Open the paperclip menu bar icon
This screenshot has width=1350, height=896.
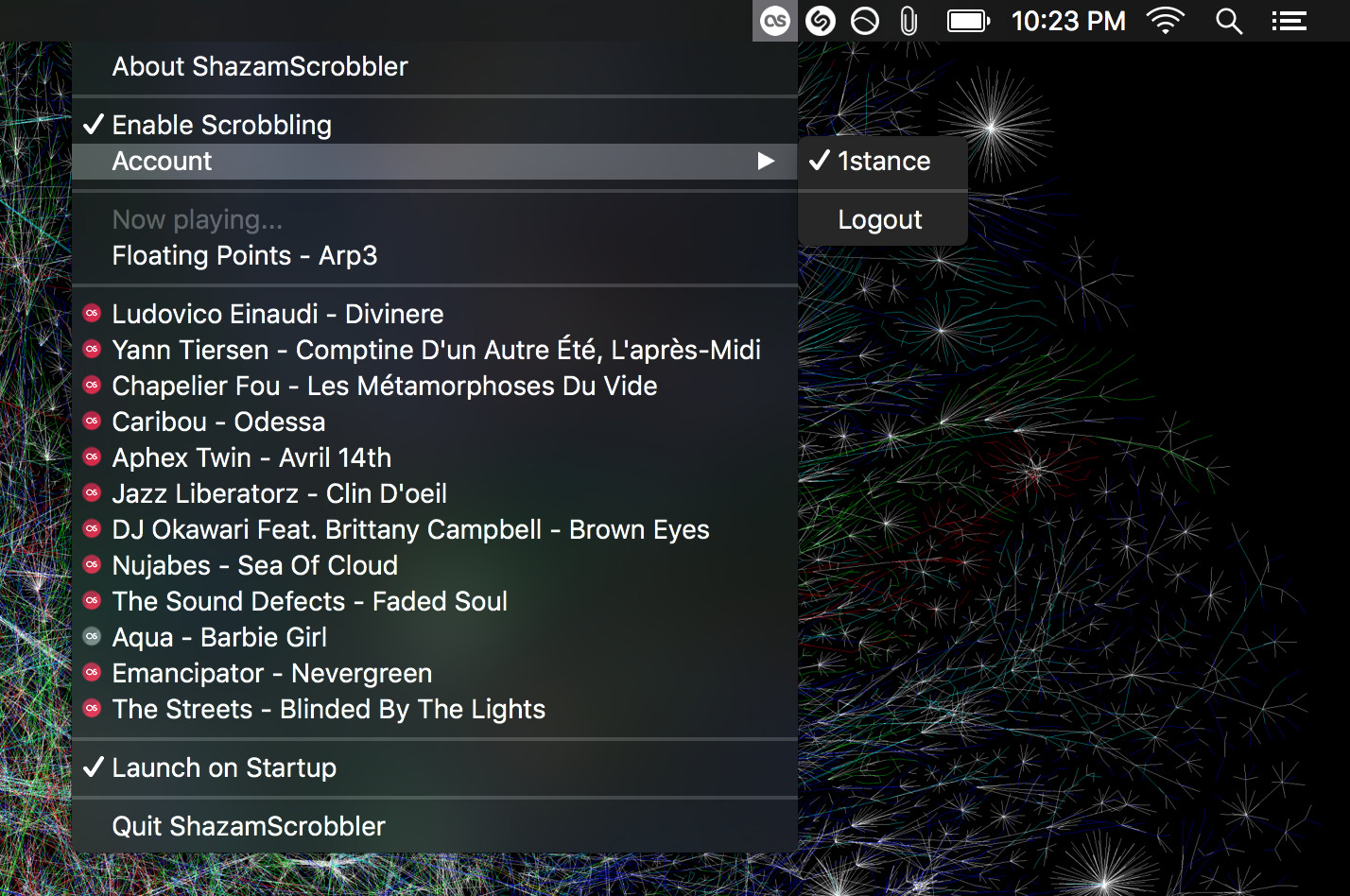pos(909,21)
